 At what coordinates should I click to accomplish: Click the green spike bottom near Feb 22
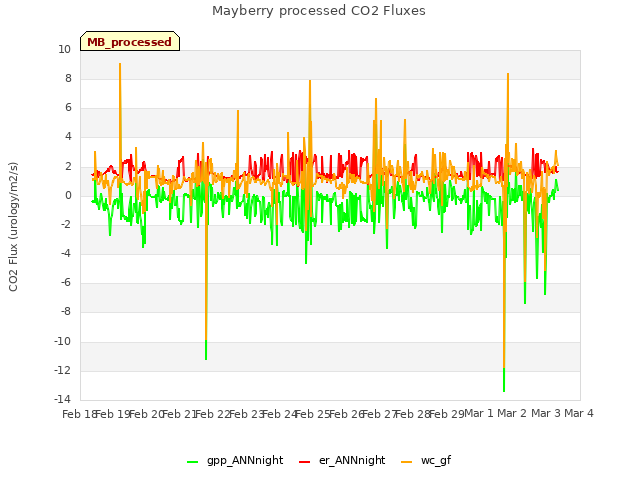point(206,359)
